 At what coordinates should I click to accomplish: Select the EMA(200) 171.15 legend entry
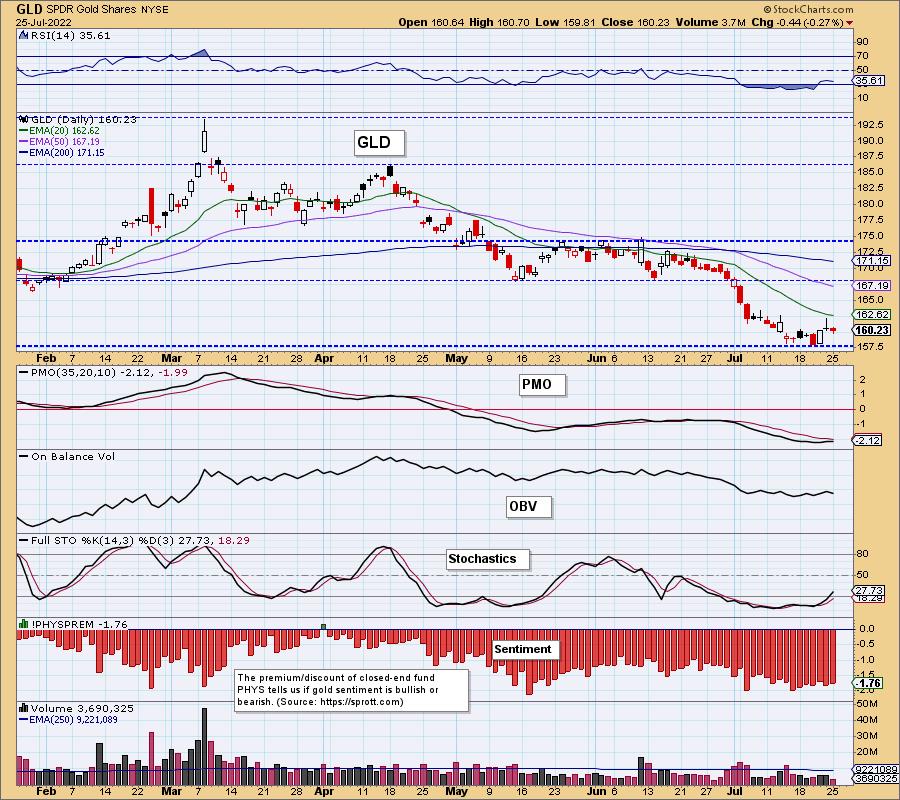(62, 153)
